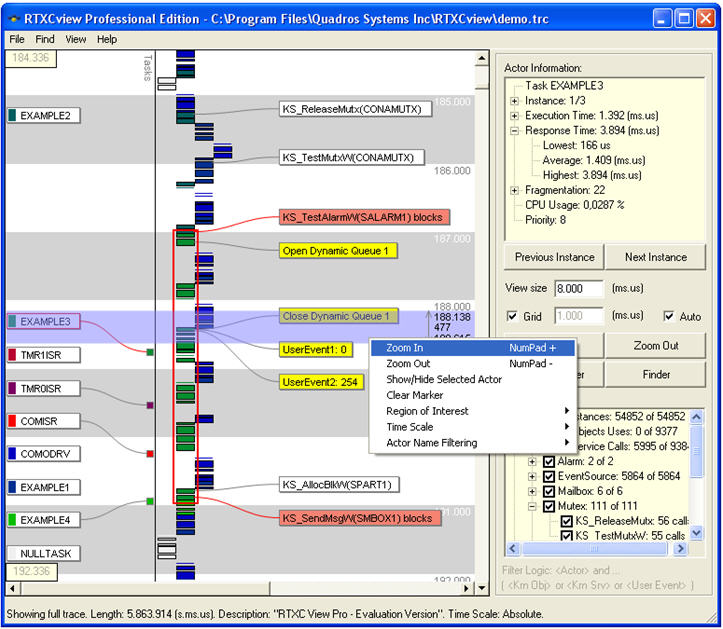Uncheck the KS_ReleaseMutx filter checkbox

click(x=567, y=521)
